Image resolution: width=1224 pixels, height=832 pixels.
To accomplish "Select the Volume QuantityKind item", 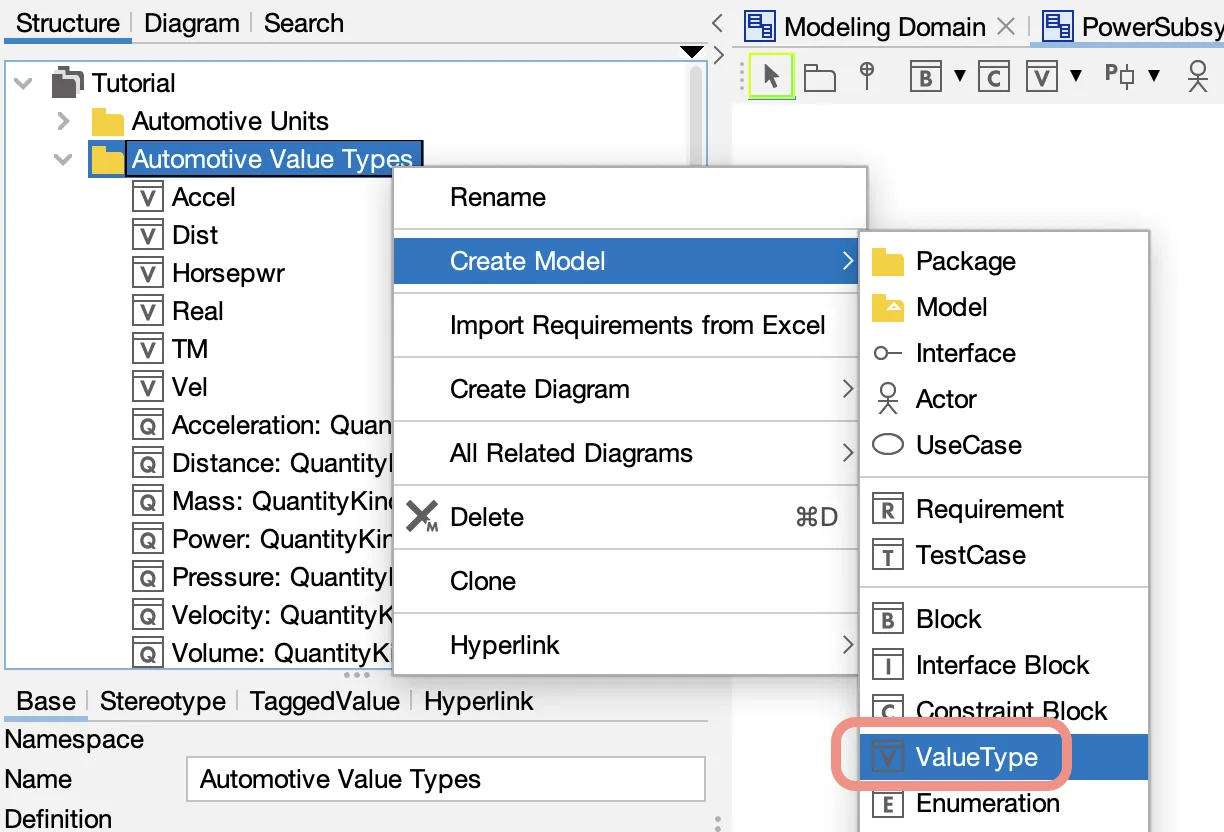I will [281, 653].
